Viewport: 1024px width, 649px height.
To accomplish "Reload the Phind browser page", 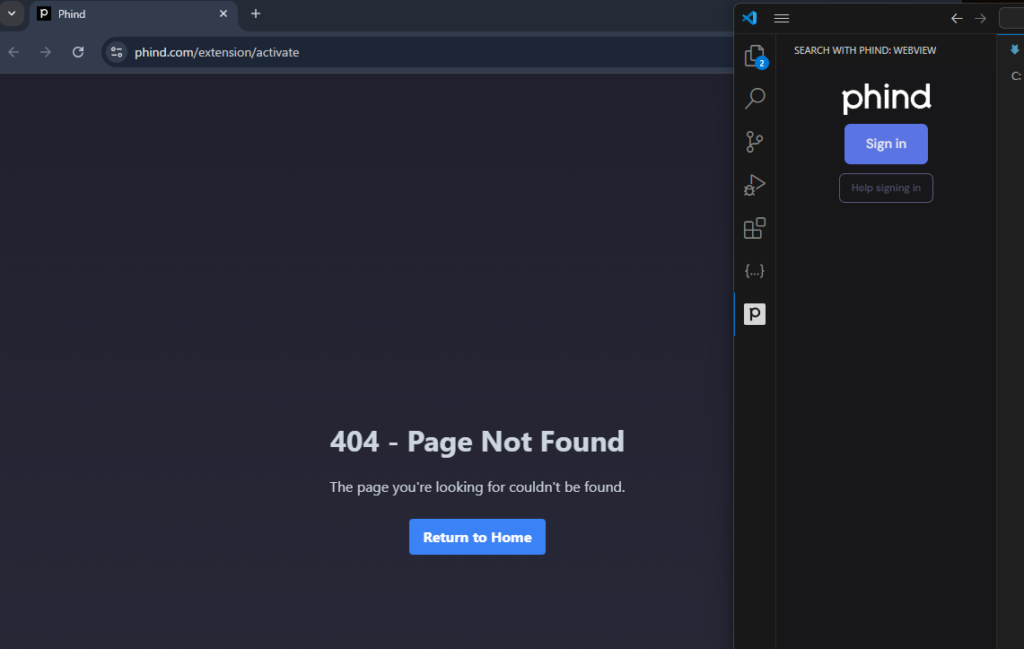I will point(78,52).
